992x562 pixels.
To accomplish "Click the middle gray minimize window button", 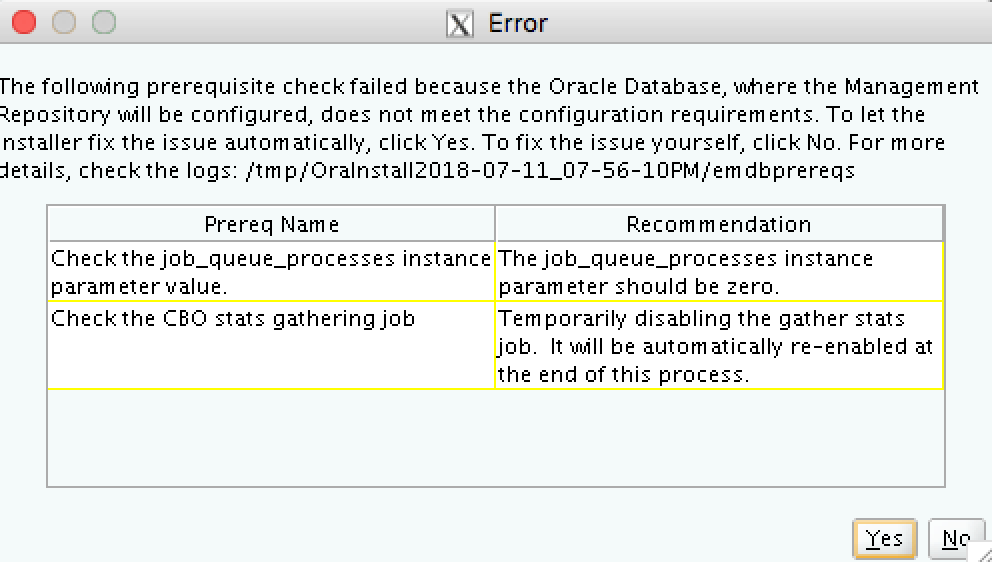I will [x=64, y=22].
